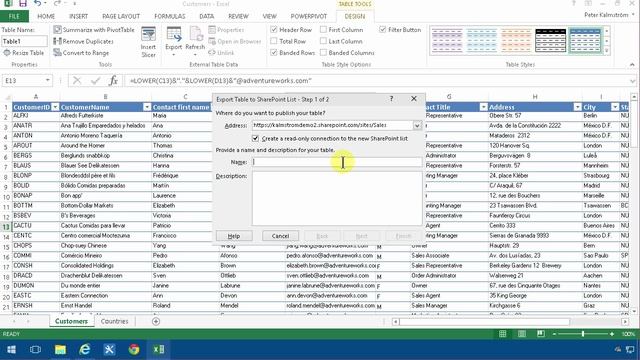640x360 pixels.
Task: Click the Insert Function fx icon
Action: click(113, 80)
